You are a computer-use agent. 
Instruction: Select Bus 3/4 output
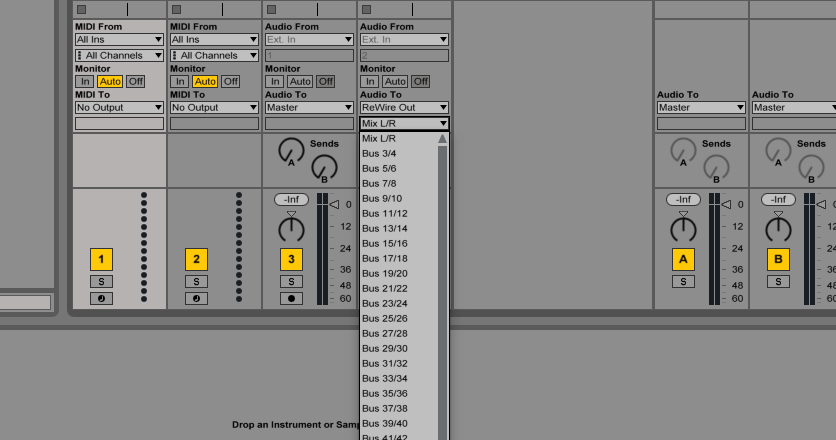(399, 154)
